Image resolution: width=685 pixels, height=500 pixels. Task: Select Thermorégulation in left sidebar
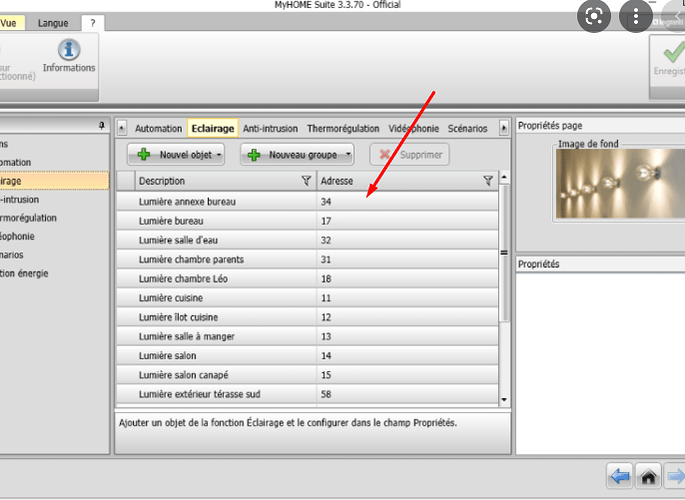click(54, 217)
